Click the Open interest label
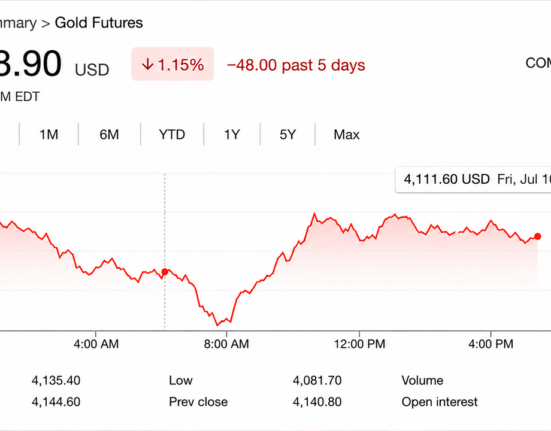The width and height of the screenshot is (551, 431). pyautogui.click(x=439, y=402)
